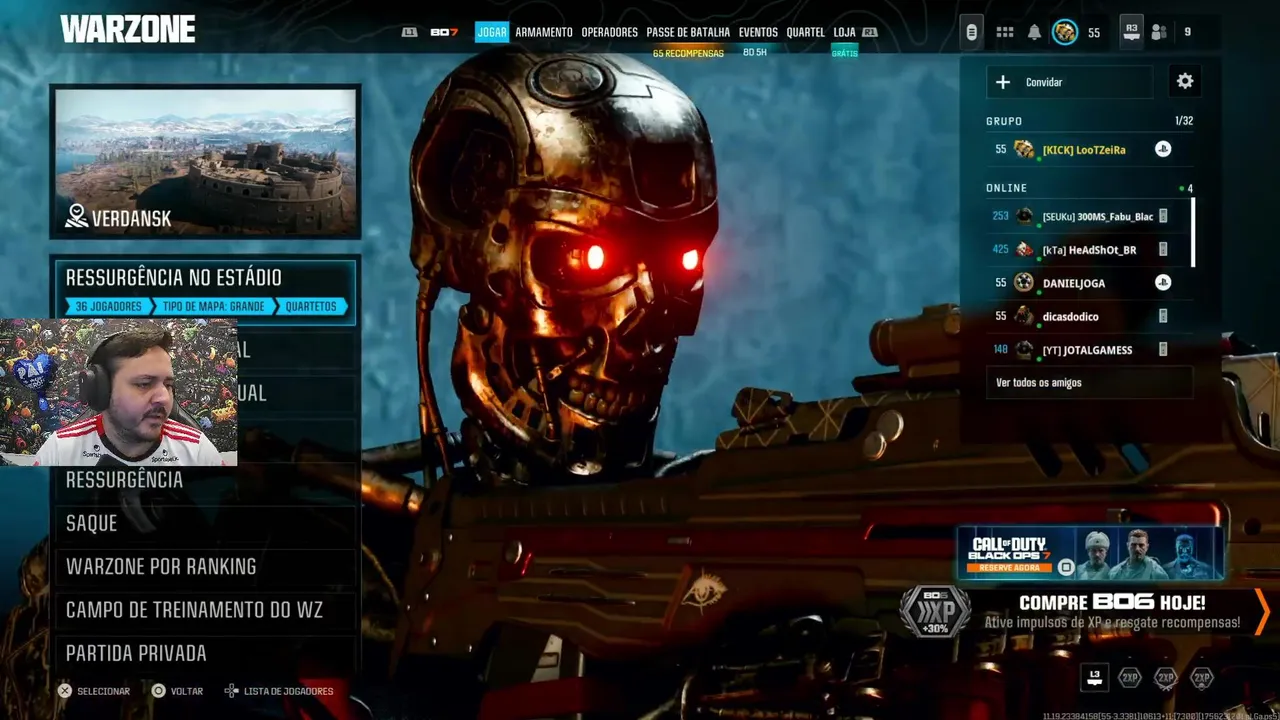1280x720 pixels.
Task: Click the 65 RECOMPENSAS label
Action: tap(688, 53)
